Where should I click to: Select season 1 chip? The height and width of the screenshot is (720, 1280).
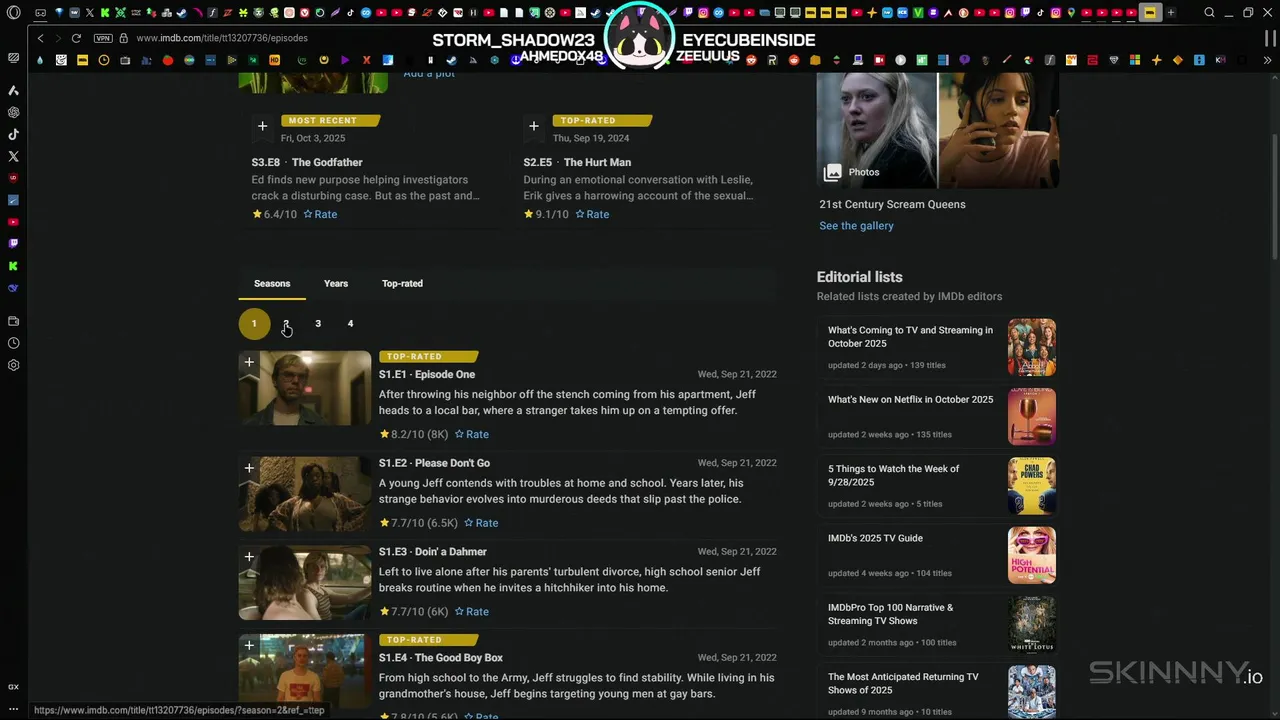pyautogui.click(x=254, y=324)
